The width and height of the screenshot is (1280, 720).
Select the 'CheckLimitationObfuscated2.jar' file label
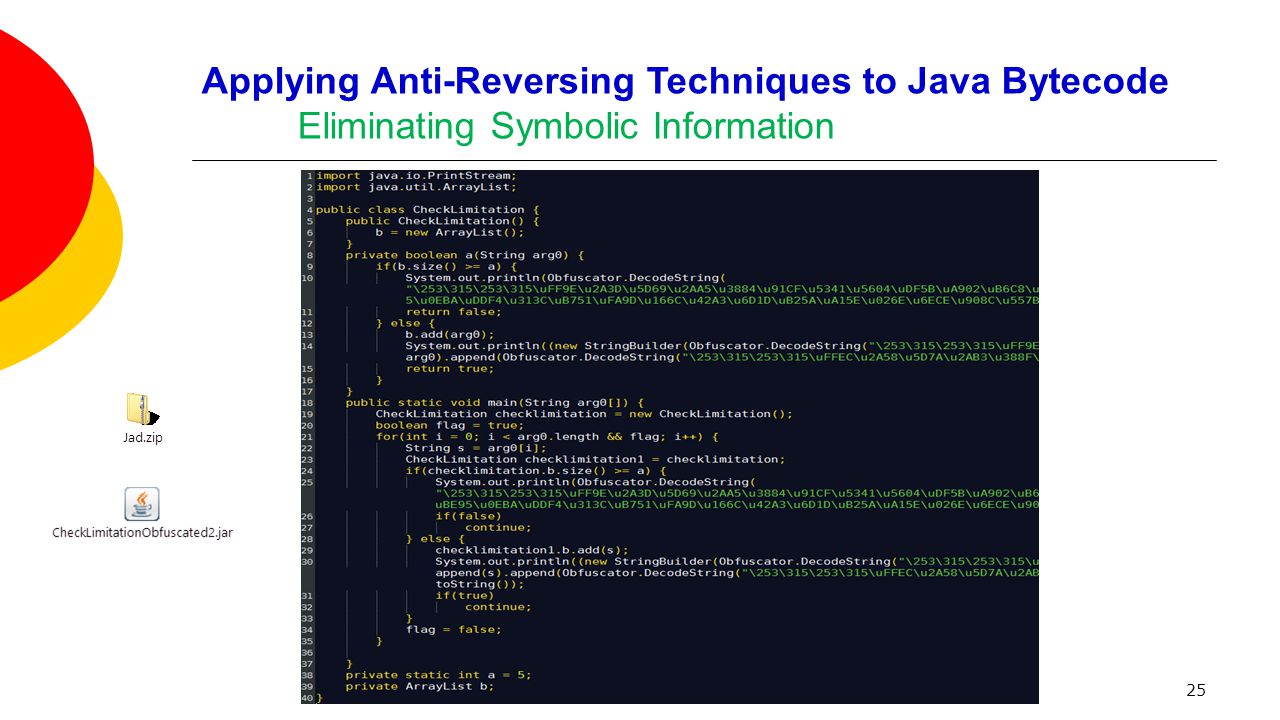[142, 533]
